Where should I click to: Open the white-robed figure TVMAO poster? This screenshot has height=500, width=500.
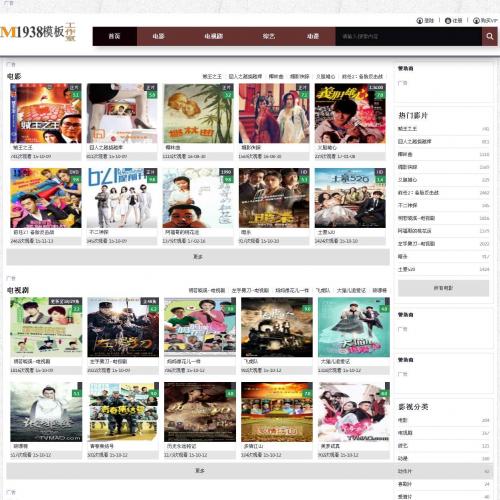pyautogui.click(x=46, y=412)
